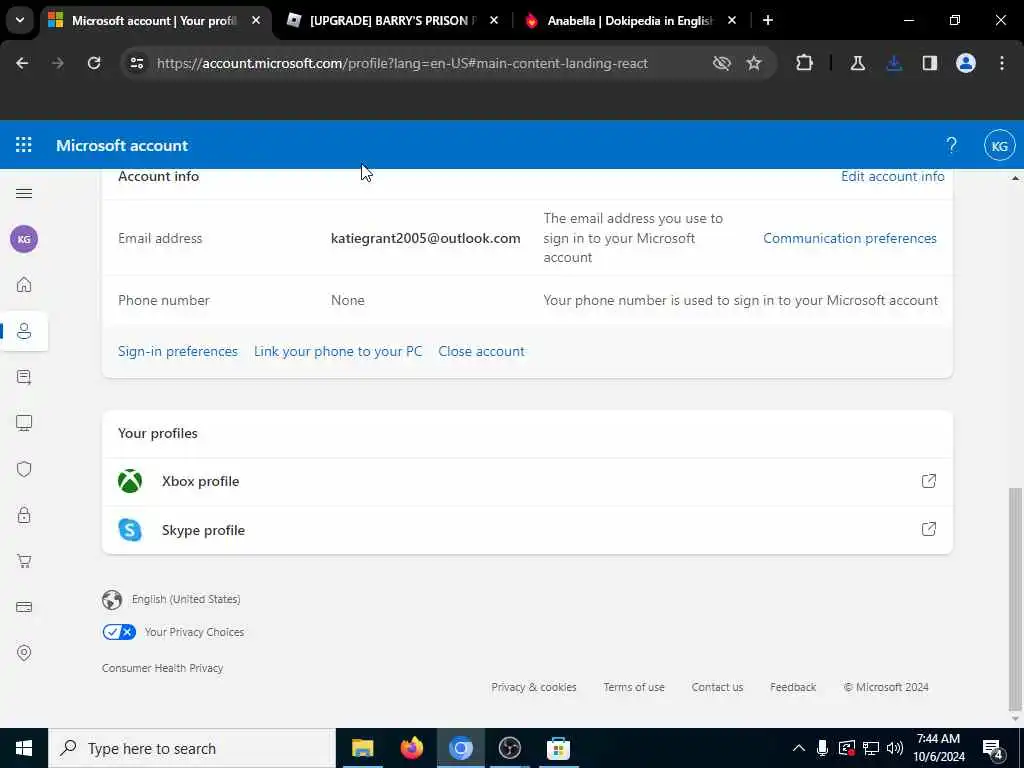The image size is (1024, 768).
Task: Open Chrome Labs flask icon
Action: [857, 63]
